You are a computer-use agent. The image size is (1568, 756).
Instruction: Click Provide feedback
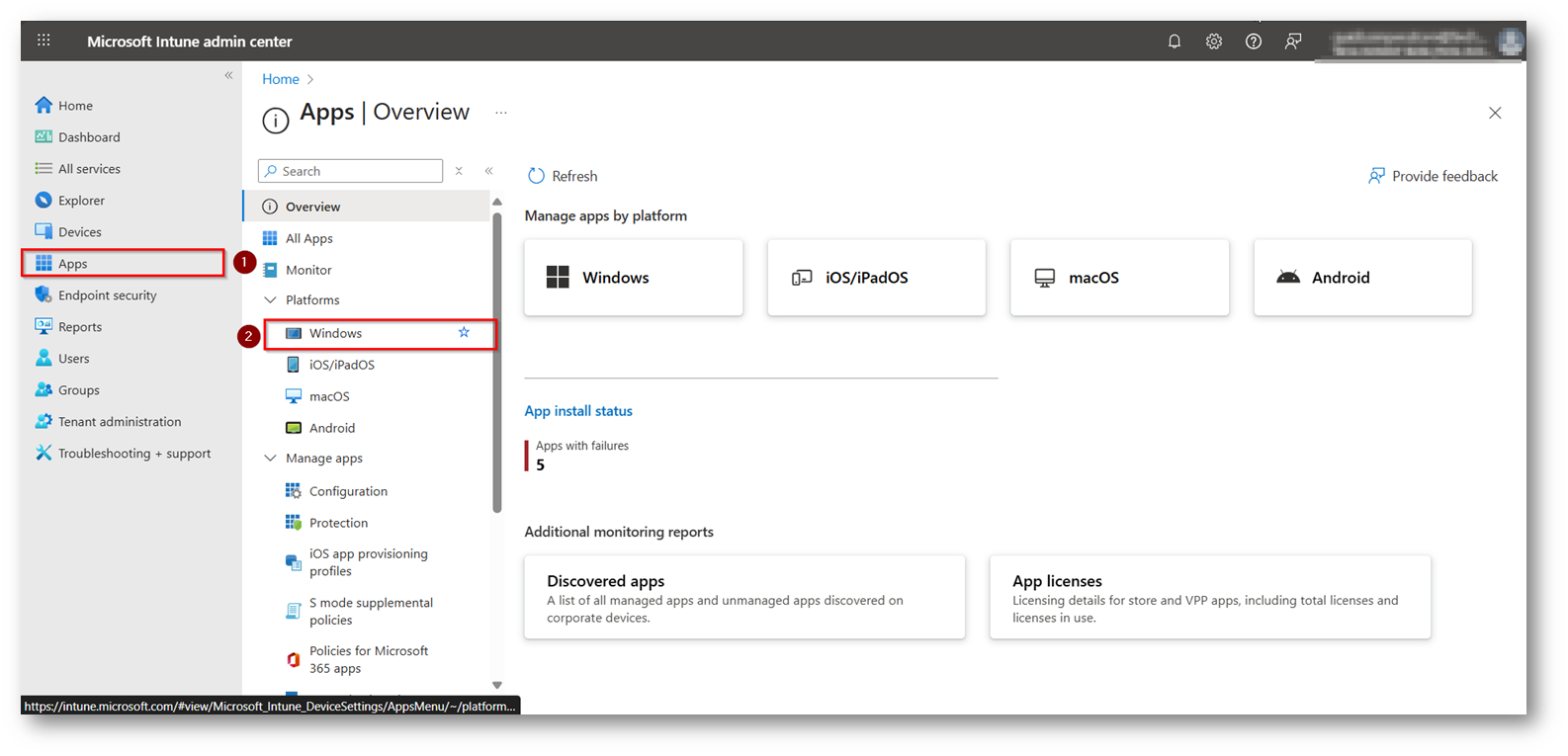(x=1433, y=176)
